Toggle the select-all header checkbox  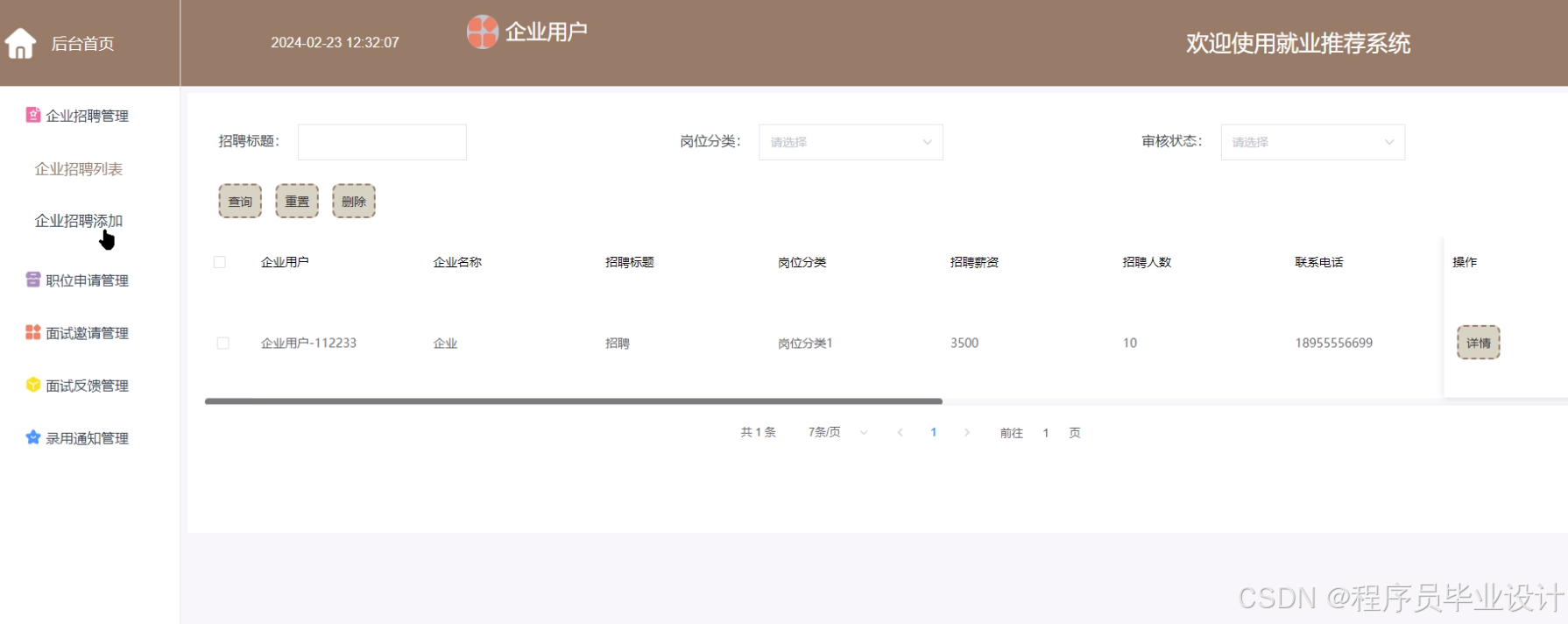(x=220, y=262)
